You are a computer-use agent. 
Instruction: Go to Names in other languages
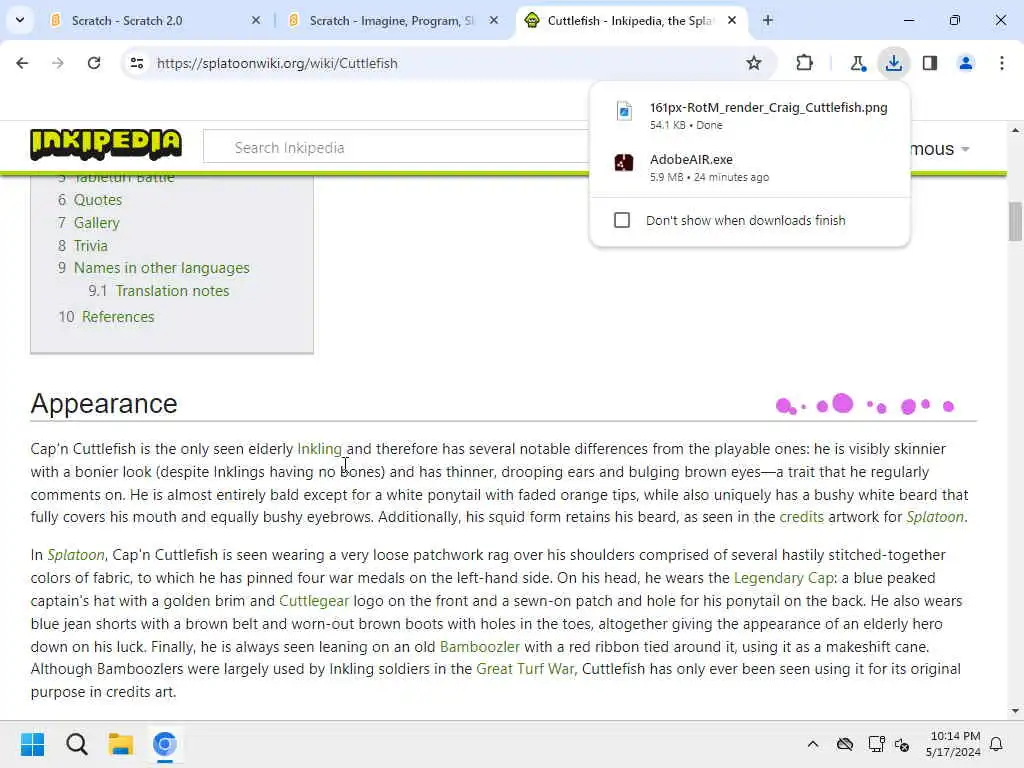(161, 268)
